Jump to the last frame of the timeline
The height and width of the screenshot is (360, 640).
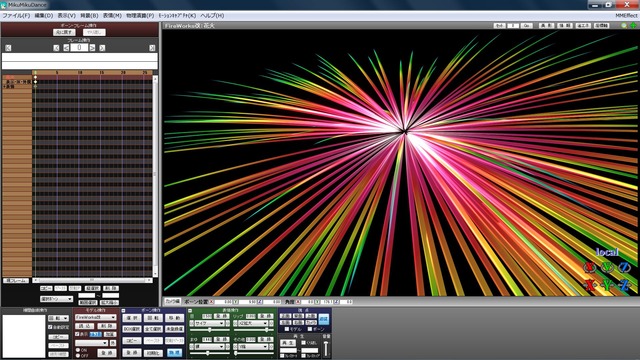point(152,48)
